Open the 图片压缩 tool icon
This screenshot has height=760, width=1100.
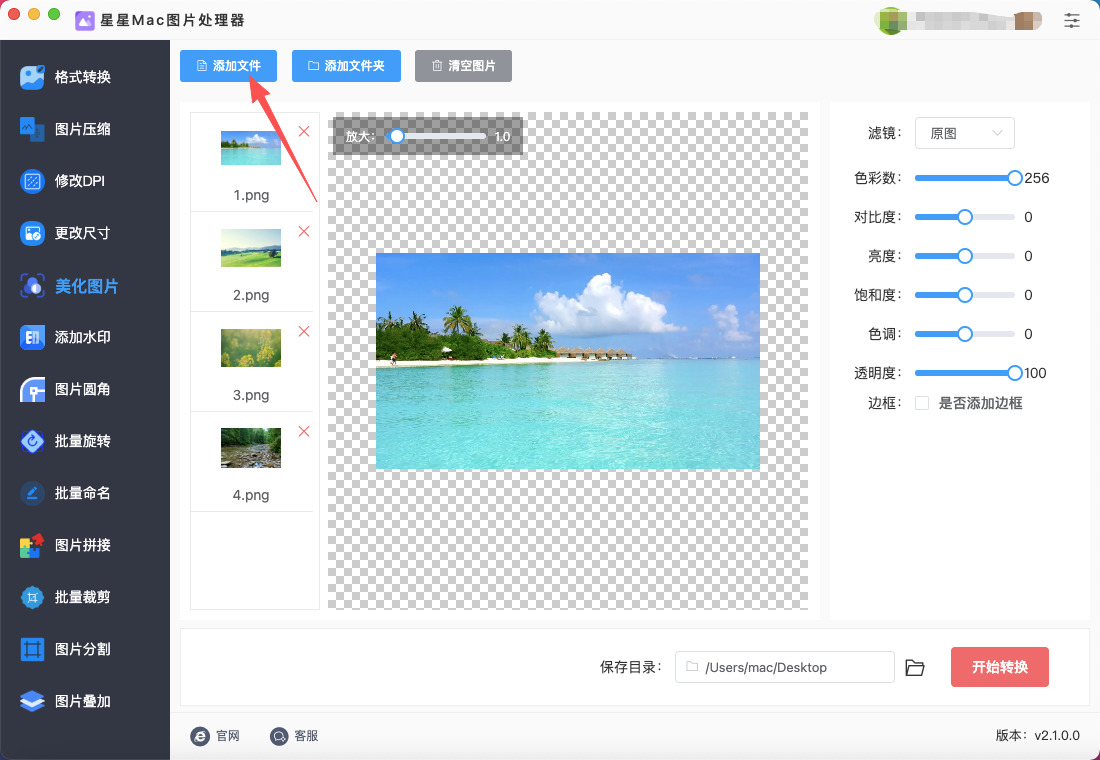[x=33, y=129]
